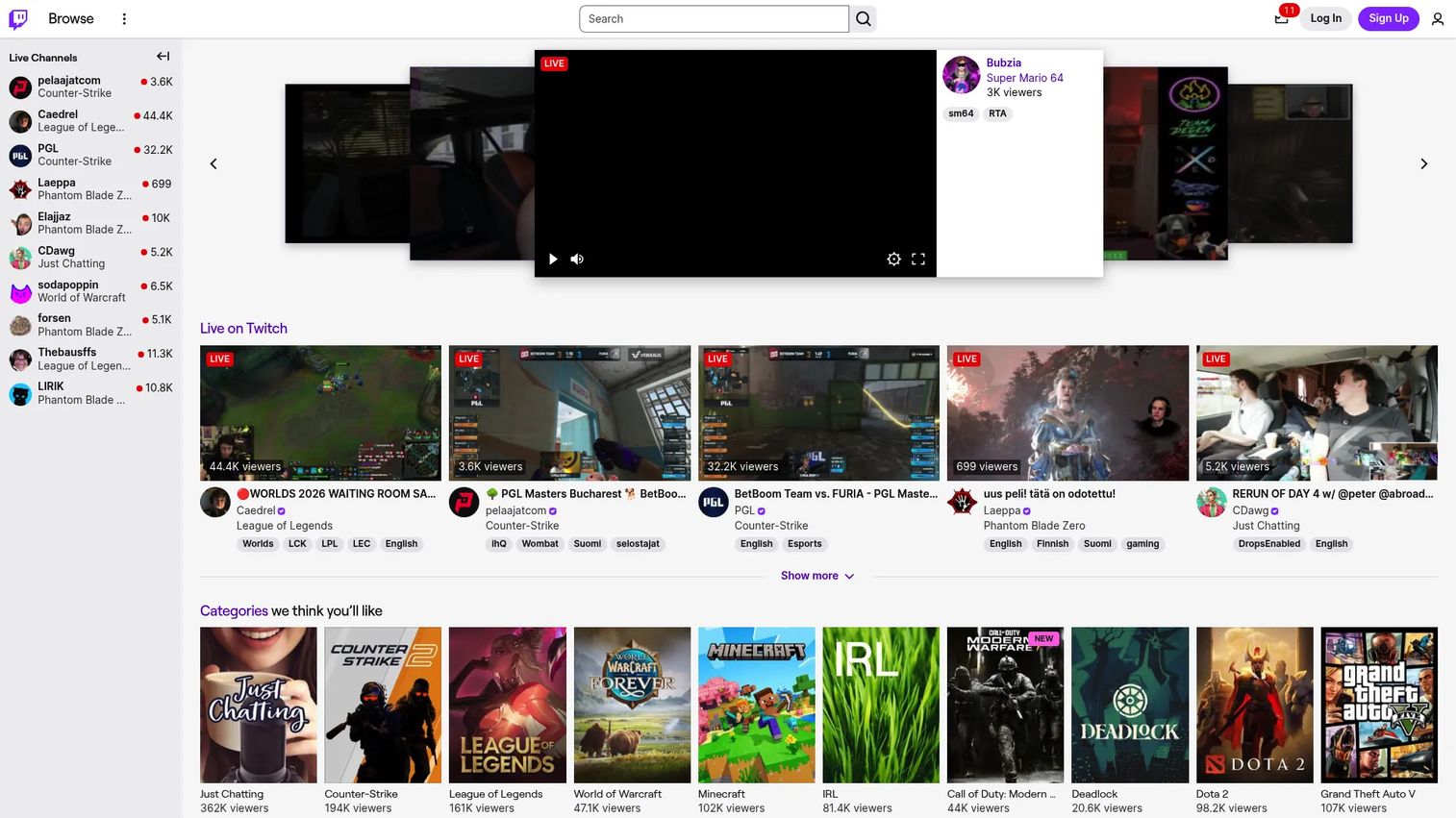This screenshot has width=1456, height=818.
Task: Click pelaajatcom avatar in sidebar
Action: coord(20,87)
